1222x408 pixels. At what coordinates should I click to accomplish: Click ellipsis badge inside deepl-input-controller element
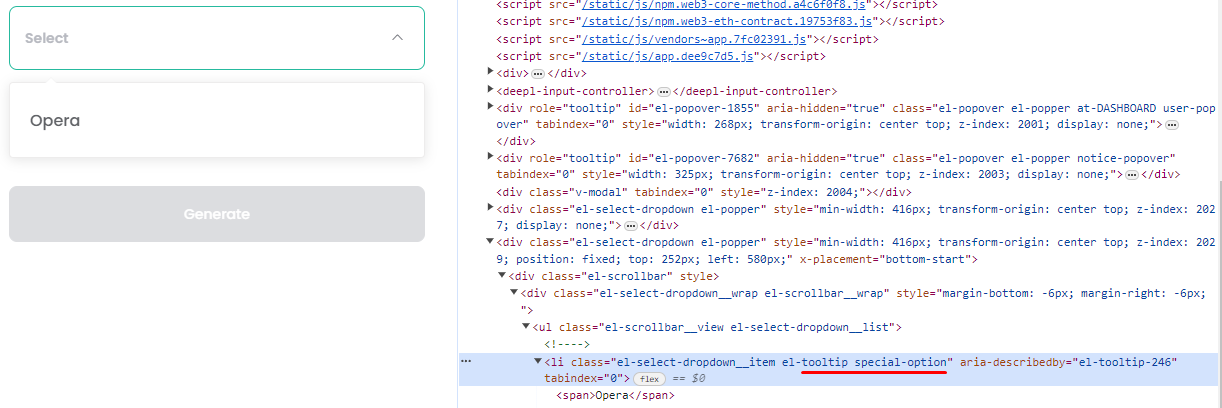click(x=664, y=91)
